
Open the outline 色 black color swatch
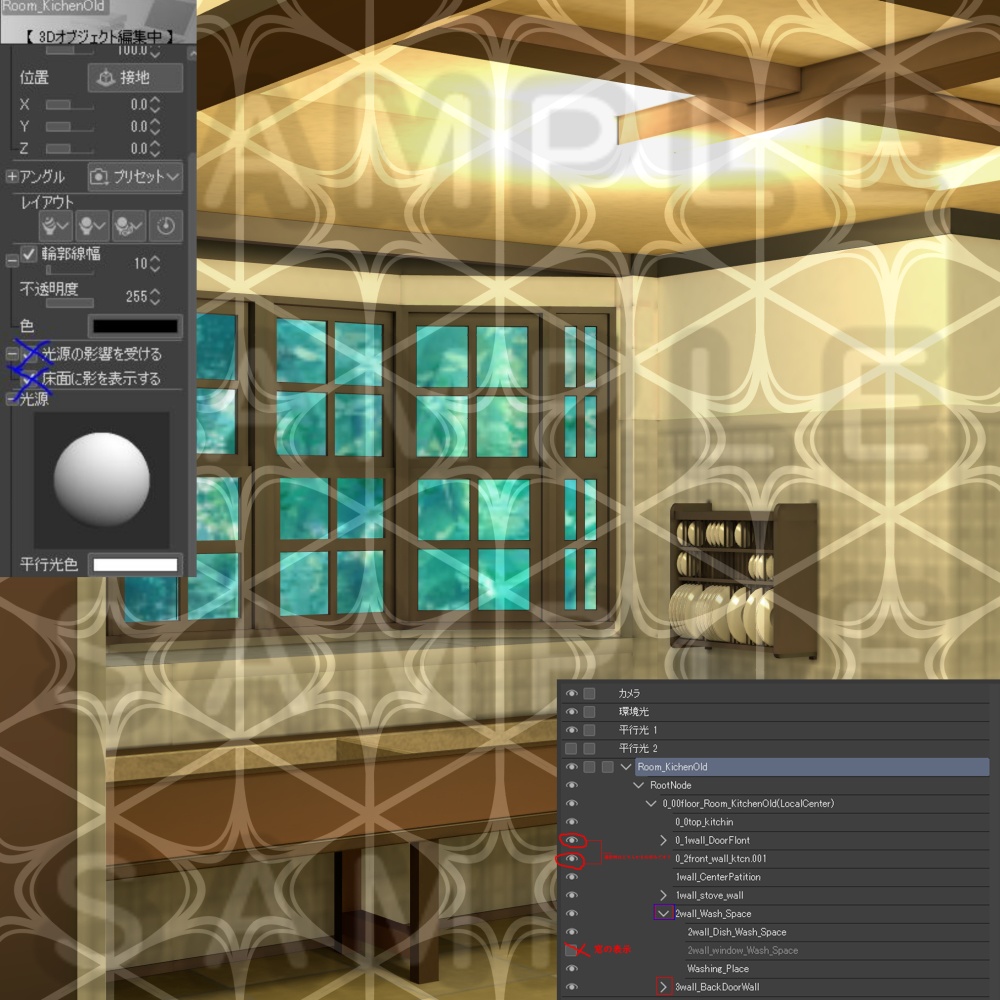point(135,326)
